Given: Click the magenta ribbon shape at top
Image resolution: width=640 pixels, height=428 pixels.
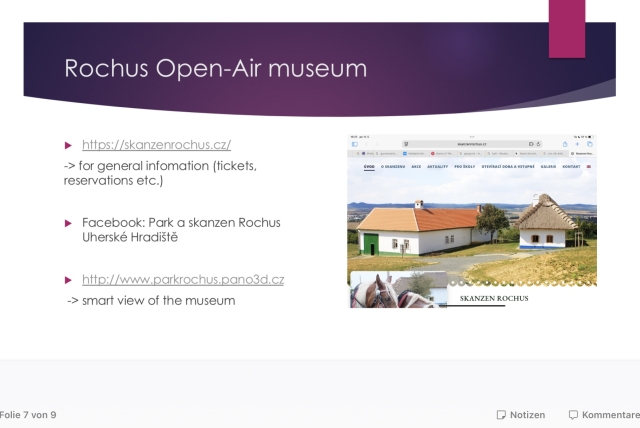Looking at the screenshot, I should (567, 28).
